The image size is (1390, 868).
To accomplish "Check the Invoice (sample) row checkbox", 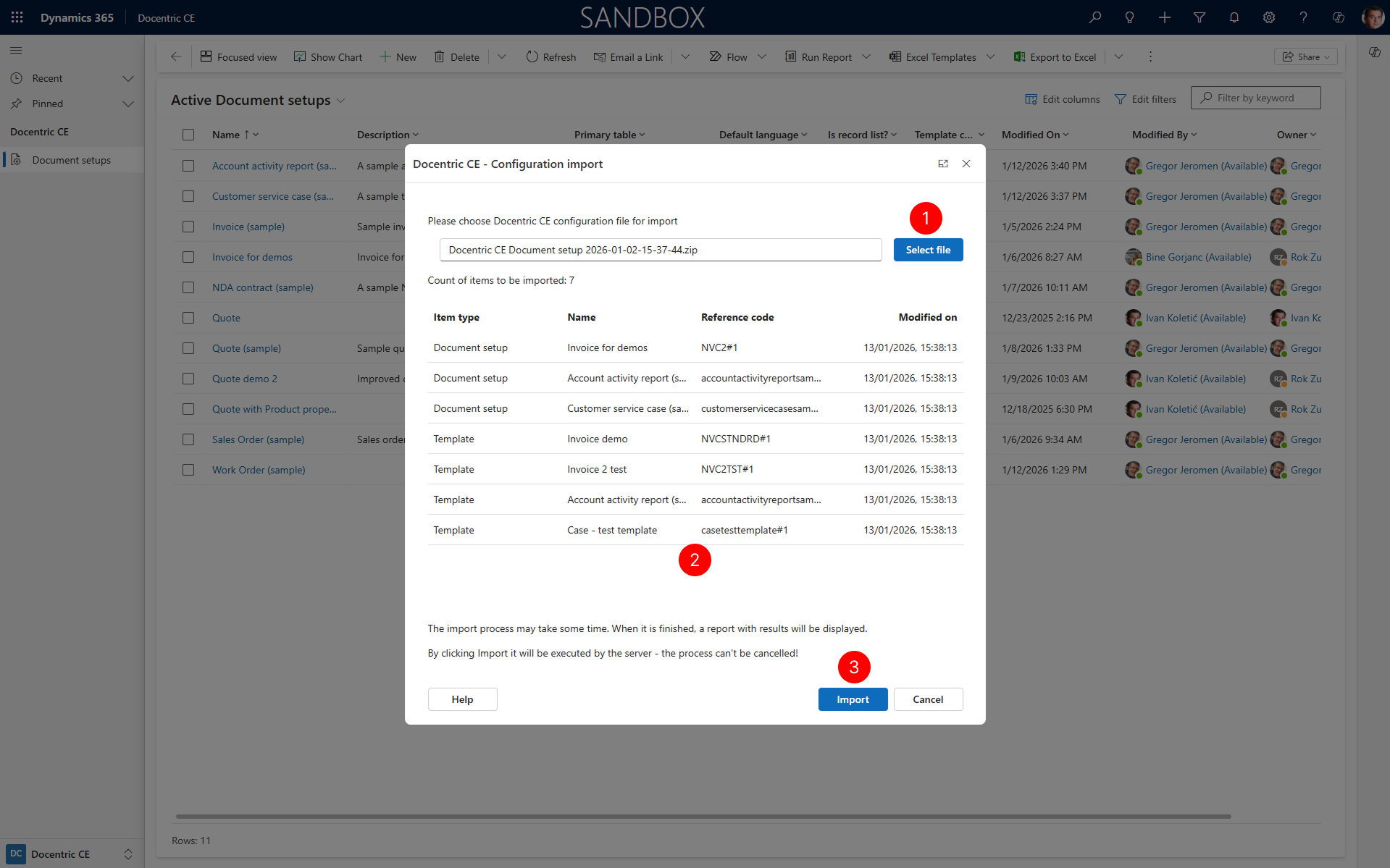I will [x=188, y=227].
